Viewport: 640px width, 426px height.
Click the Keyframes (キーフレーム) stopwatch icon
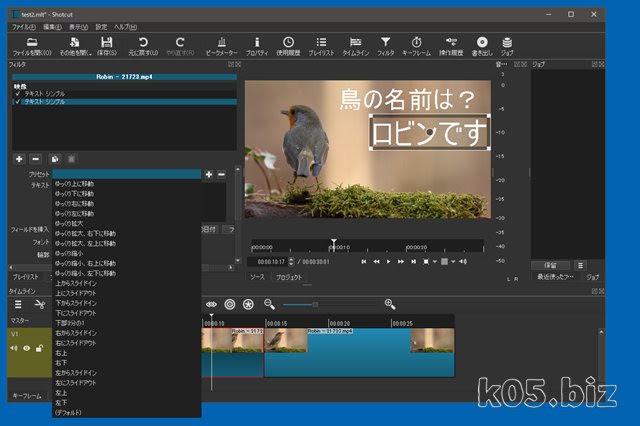coord(416,46)
